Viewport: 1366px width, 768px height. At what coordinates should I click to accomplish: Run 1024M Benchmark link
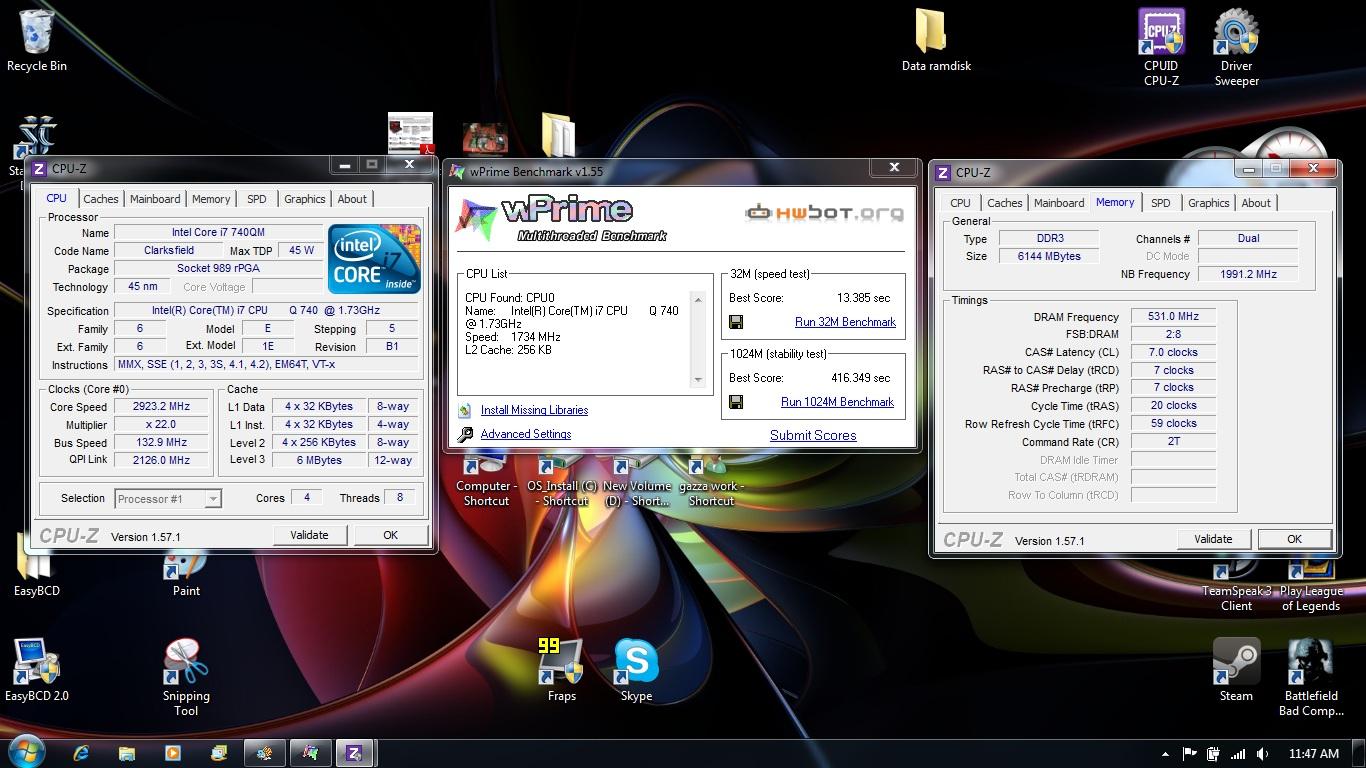(x=837, y=402)
